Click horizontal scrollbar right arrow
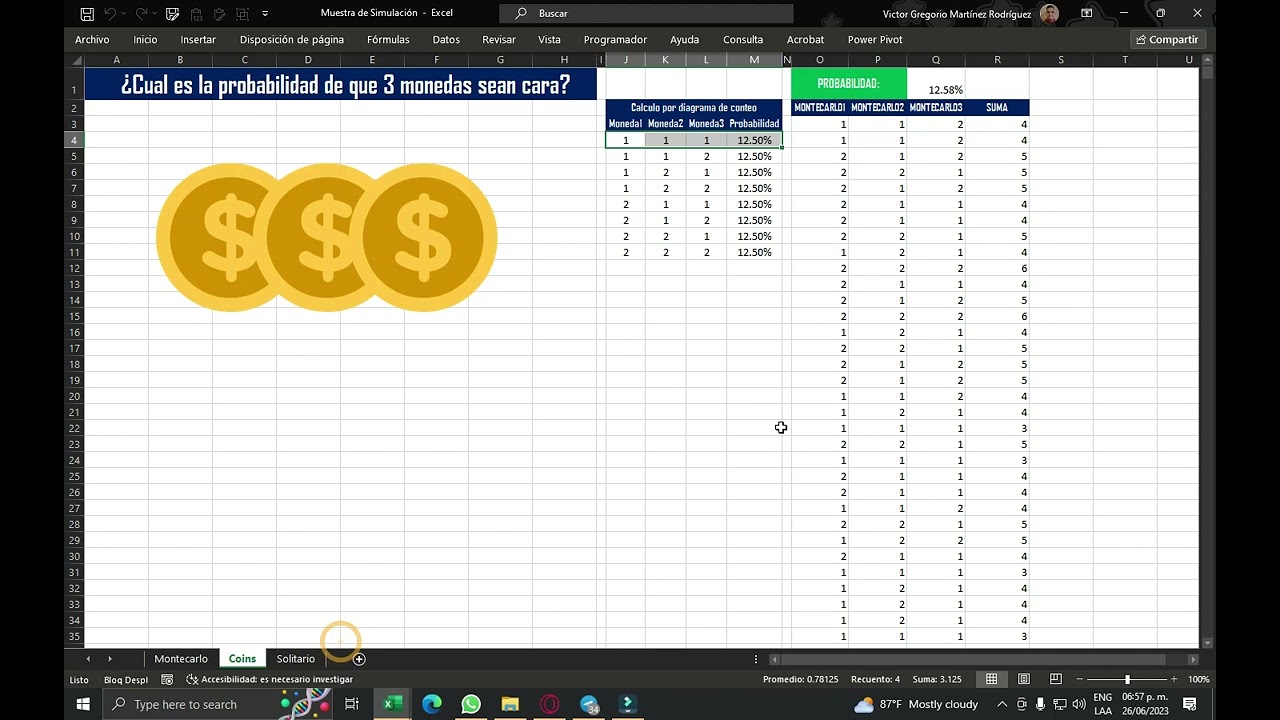 click(x=1193, y=660)
